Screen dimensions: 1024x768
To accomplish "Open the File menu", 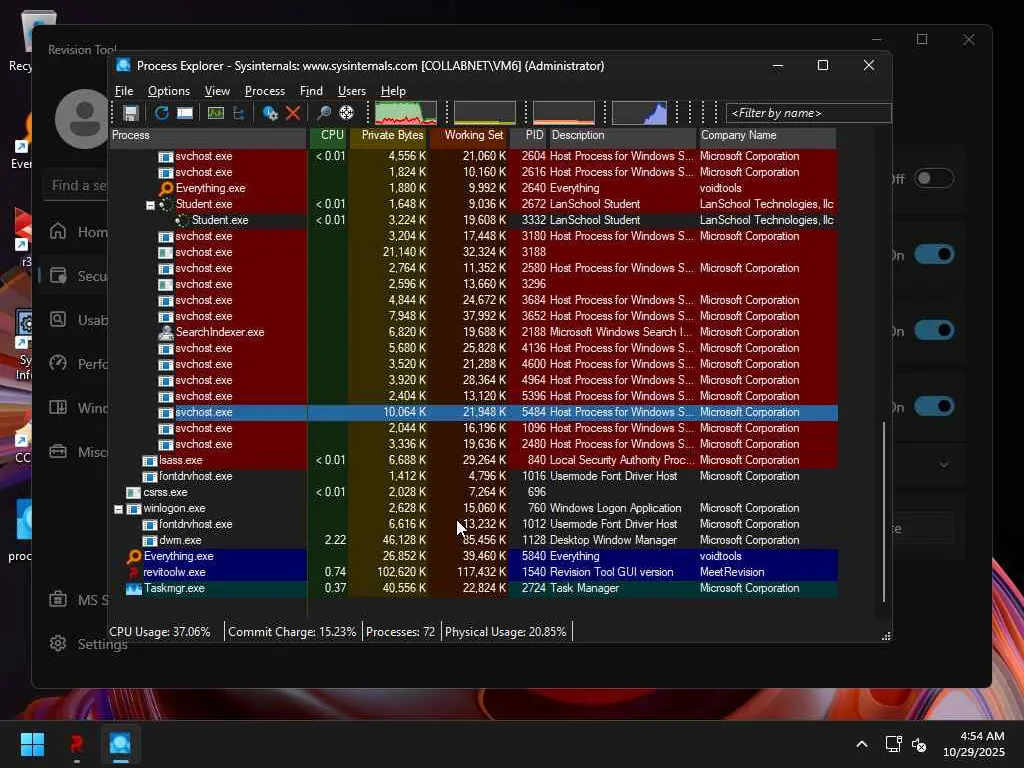I will coord(124,91).
